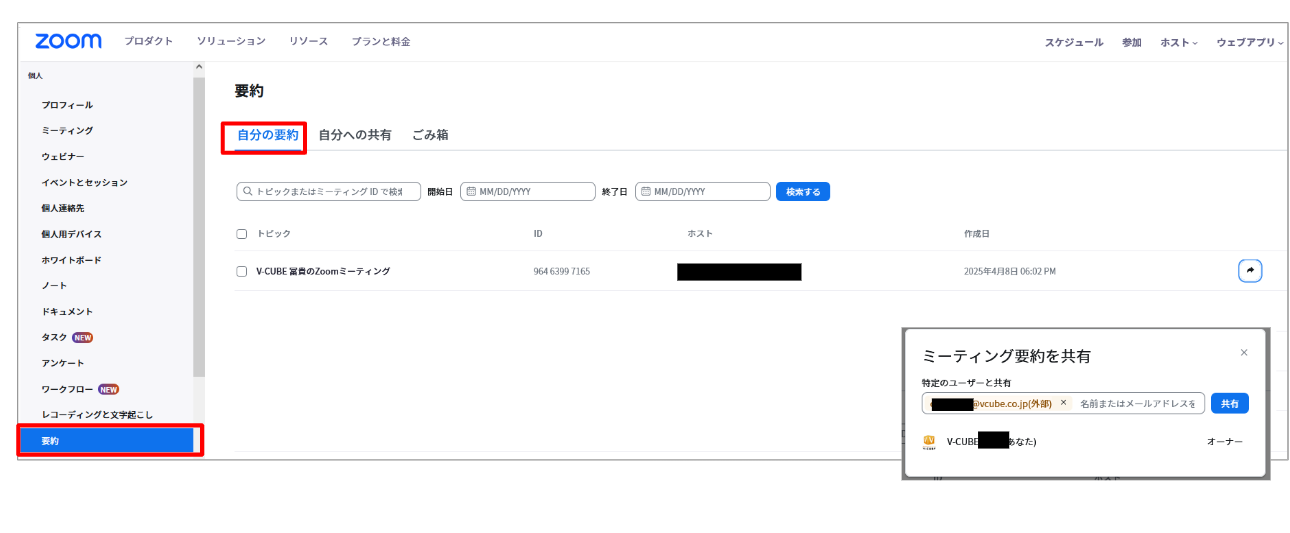Check the V-CUBE 富貴のZoomミーティング row checkbox
Image resolution: width=1290 pixels, height=533 pixels.
point(241,271)
